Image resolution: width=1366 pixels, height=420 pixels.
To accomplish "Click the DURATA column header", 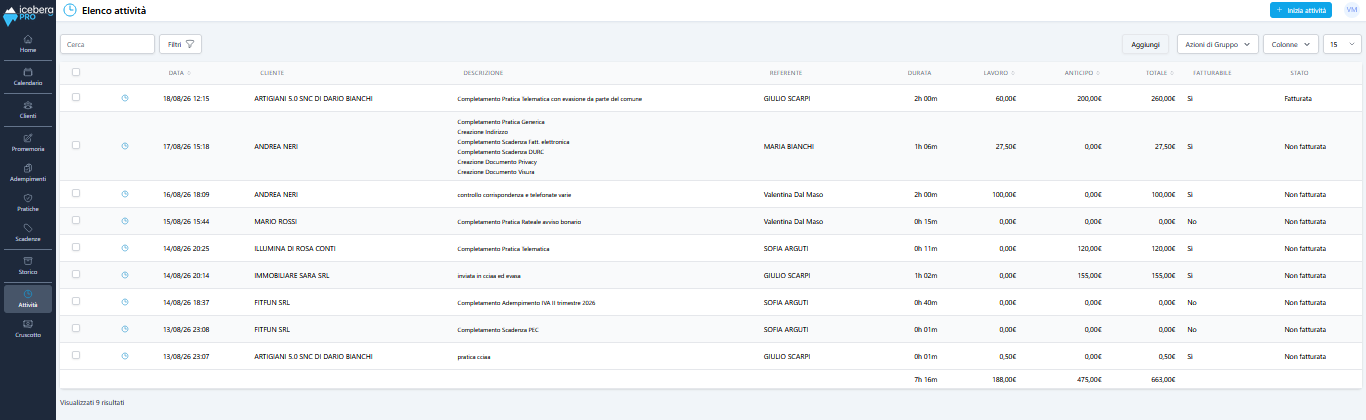I will click(x=920, y=73).
